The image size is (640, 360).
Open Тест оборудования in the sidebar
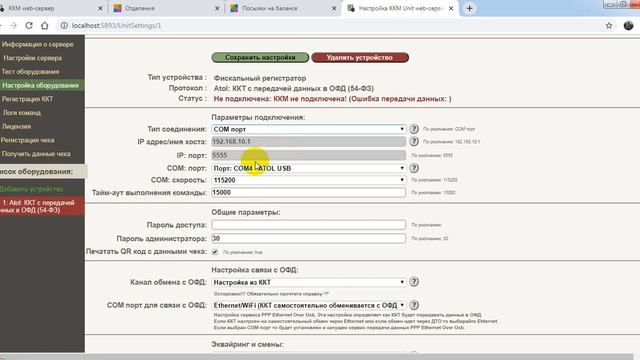(x=30, y=72)
